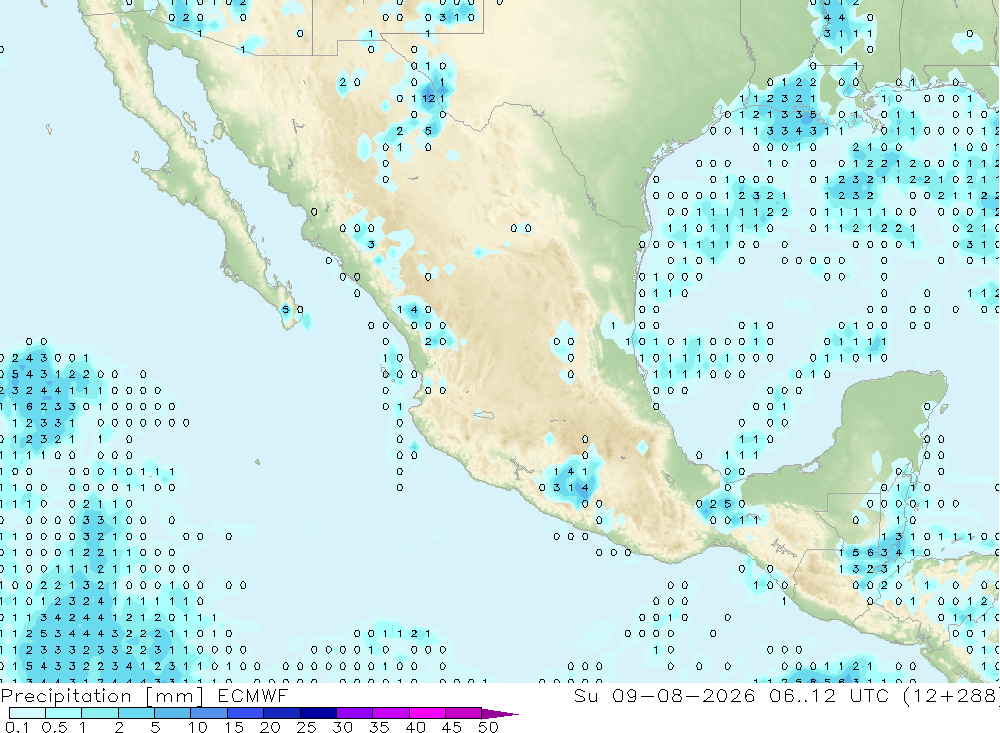Click legend value '40'
Viewport: 1000px width, 733px height.
pyautogui.click(x=415, y=727)
